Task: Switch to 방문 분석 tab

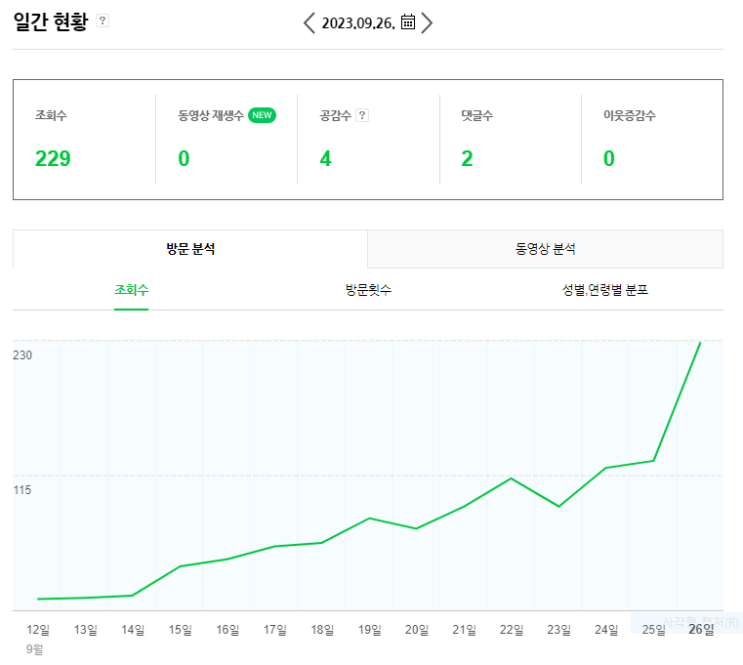Action: pyautogui.click(x=190, y=249)
